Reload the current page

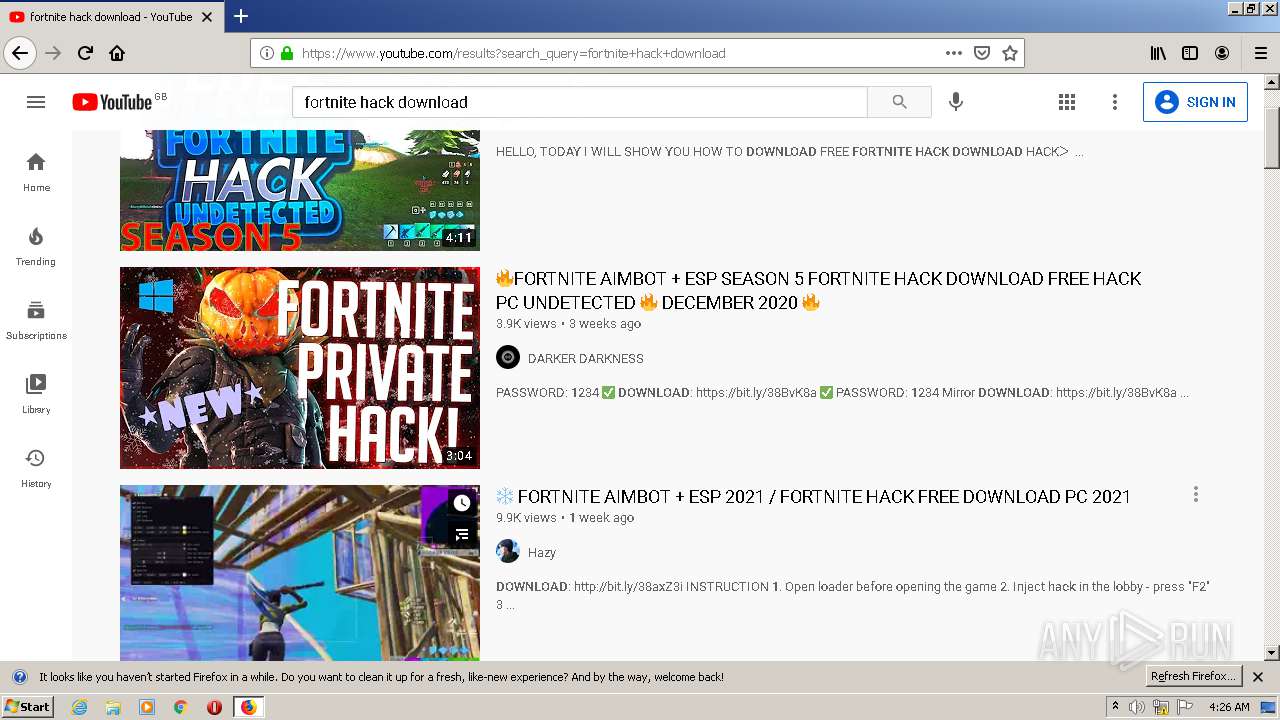point(85,53)
